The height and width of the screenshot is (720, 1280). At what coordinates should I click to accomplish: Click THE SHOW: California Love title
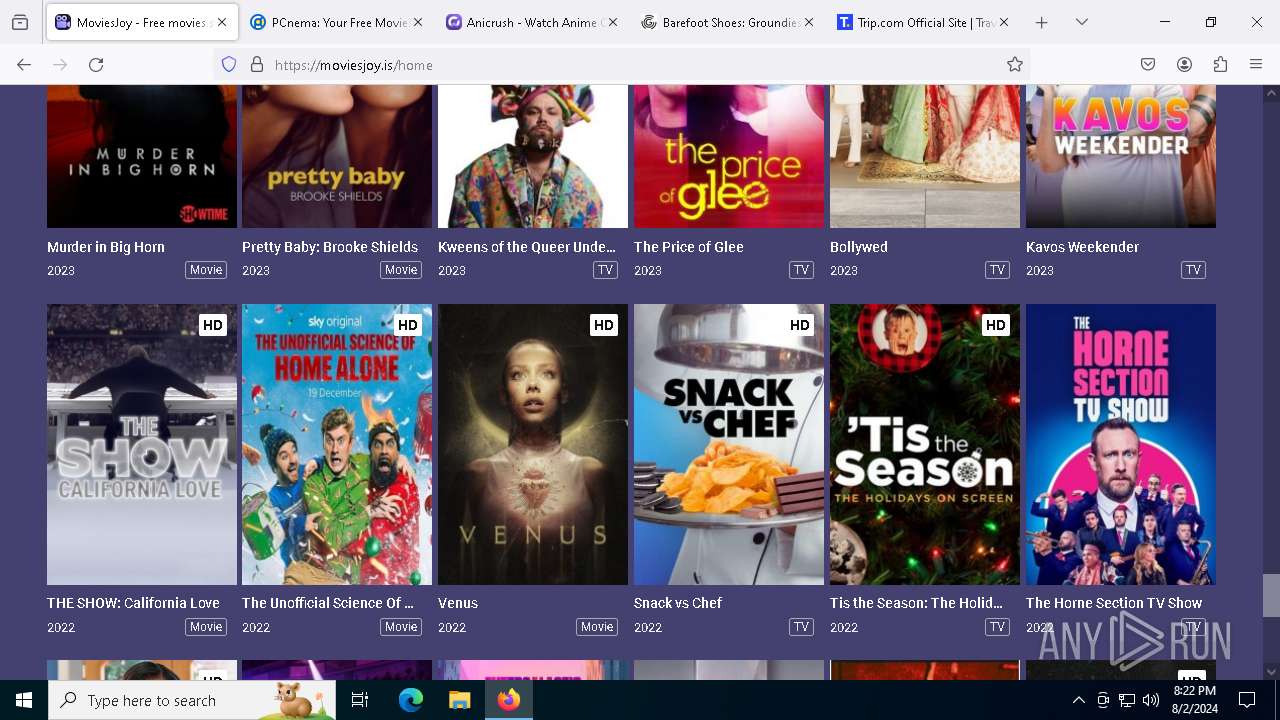coord(133,603)
